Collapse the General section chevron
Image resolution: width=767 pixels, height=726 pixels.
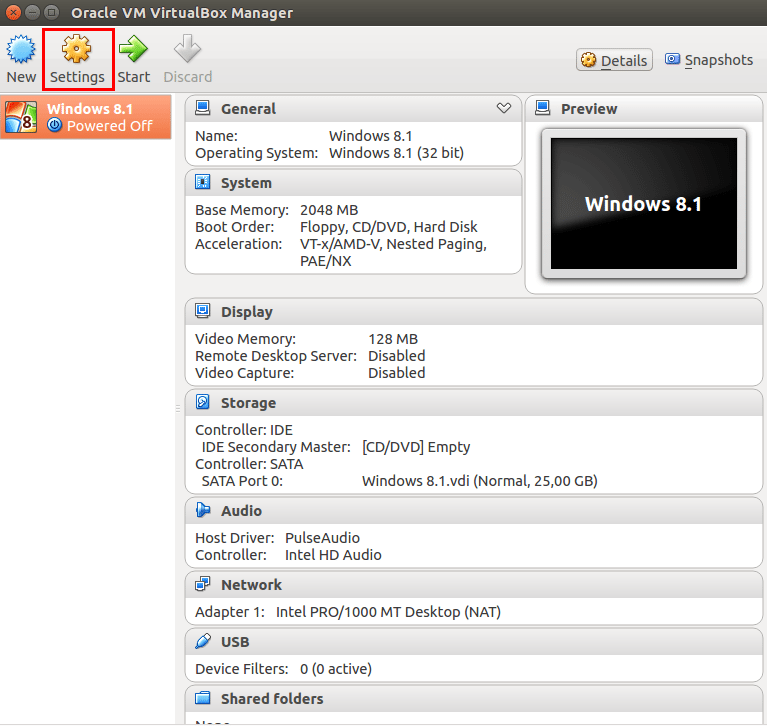tap(503, 108)
